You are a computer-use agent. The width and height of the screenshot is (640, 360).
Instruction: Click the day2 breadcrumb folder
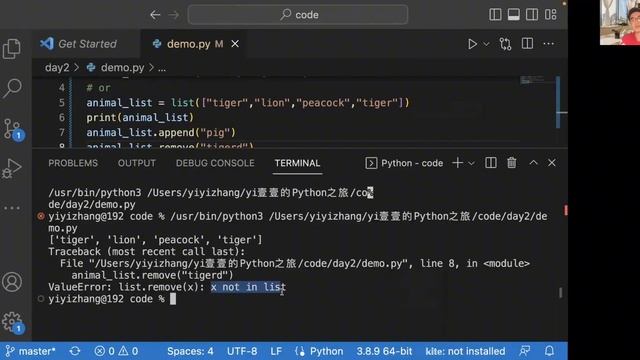pos(57,67)
